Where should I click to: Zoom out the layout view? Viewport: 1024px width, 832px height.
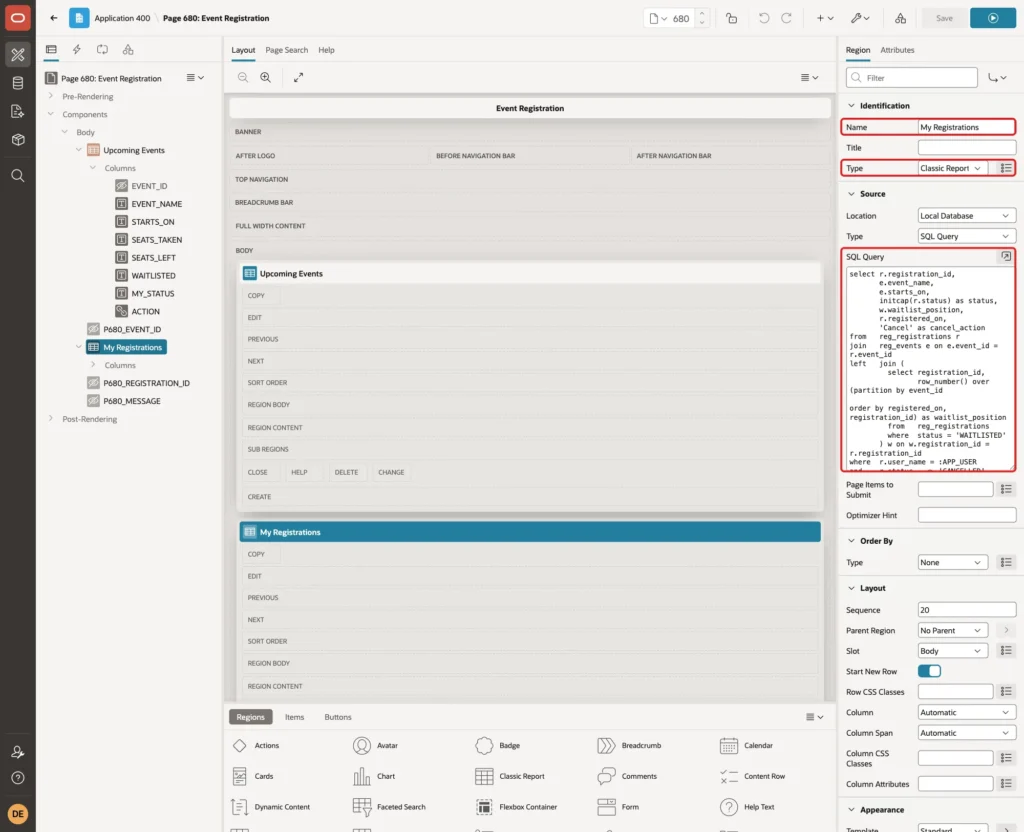(243, 77)
